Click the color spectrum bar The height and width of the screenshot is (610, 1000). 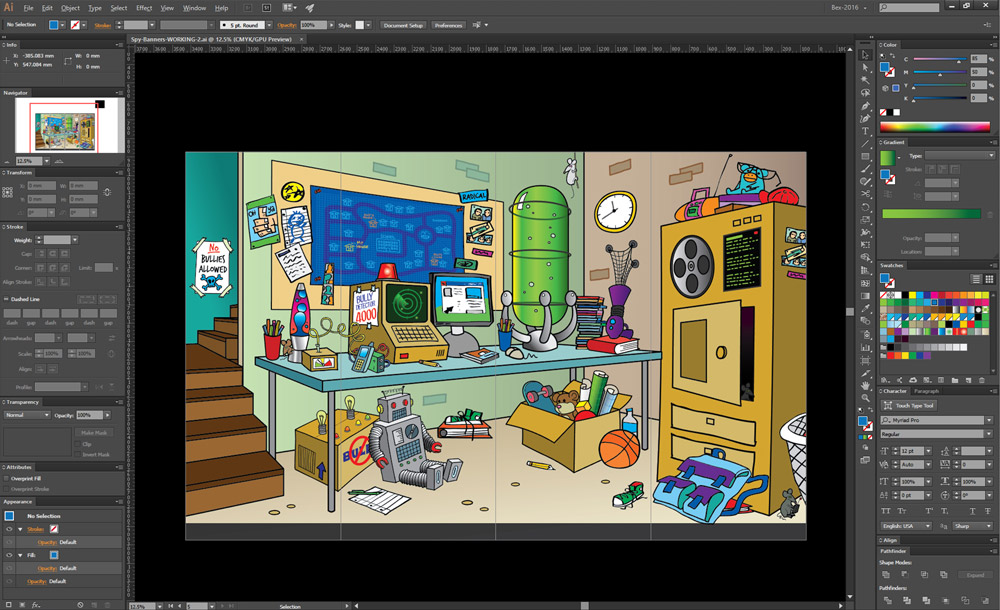(937, 127)
